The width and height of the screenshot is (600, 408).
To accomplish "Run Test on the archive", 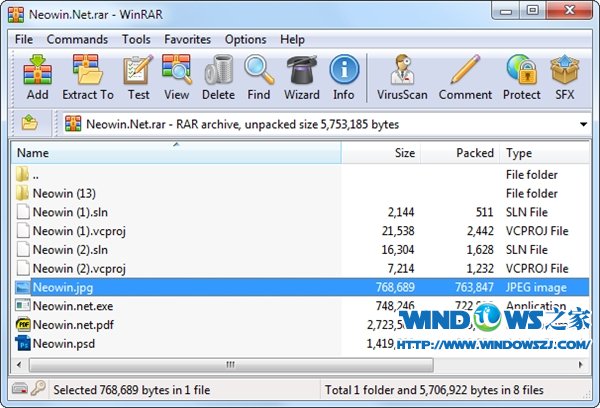I will click(138, 76).
